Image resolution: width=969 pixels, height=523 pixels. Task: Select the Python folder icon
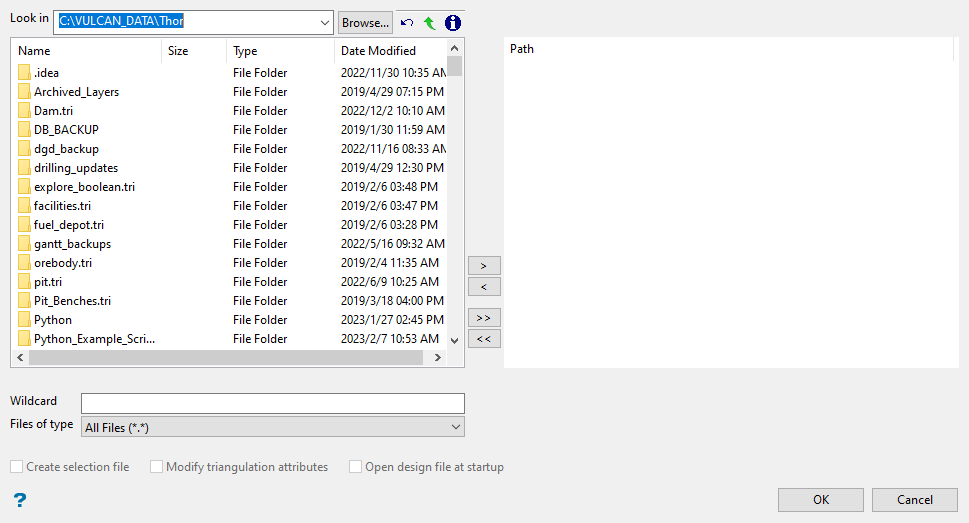tap(24, 320)
